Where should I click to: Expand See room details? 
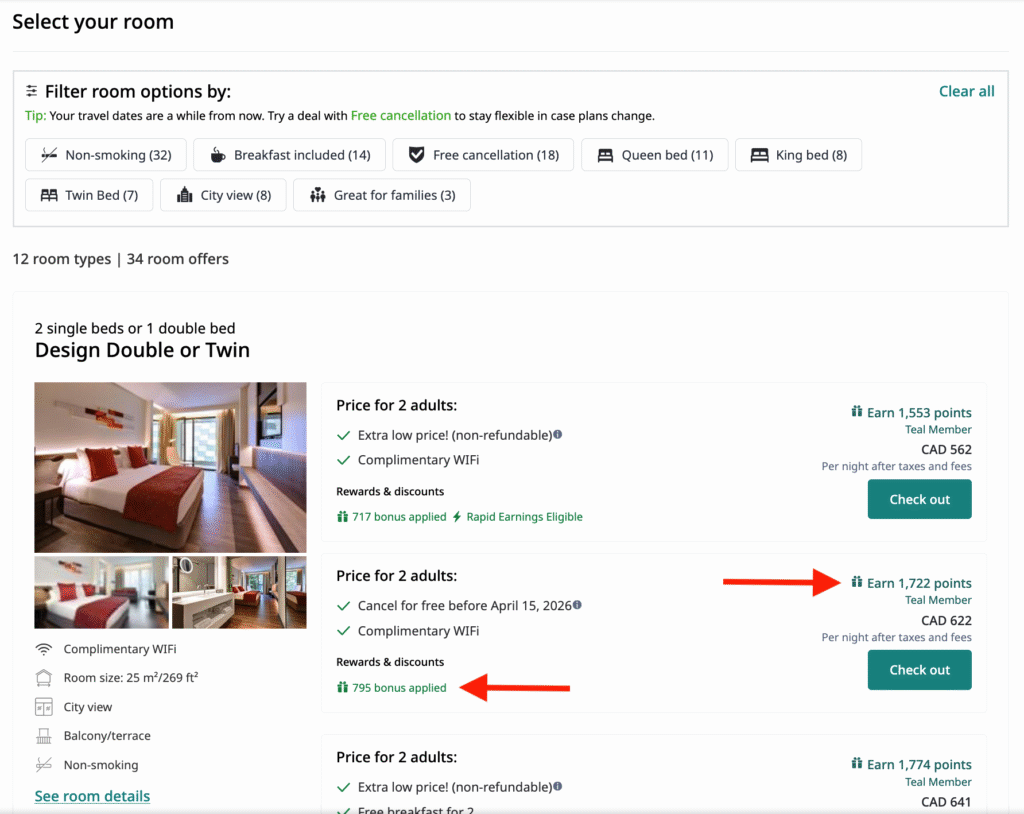tap(92, 795)
